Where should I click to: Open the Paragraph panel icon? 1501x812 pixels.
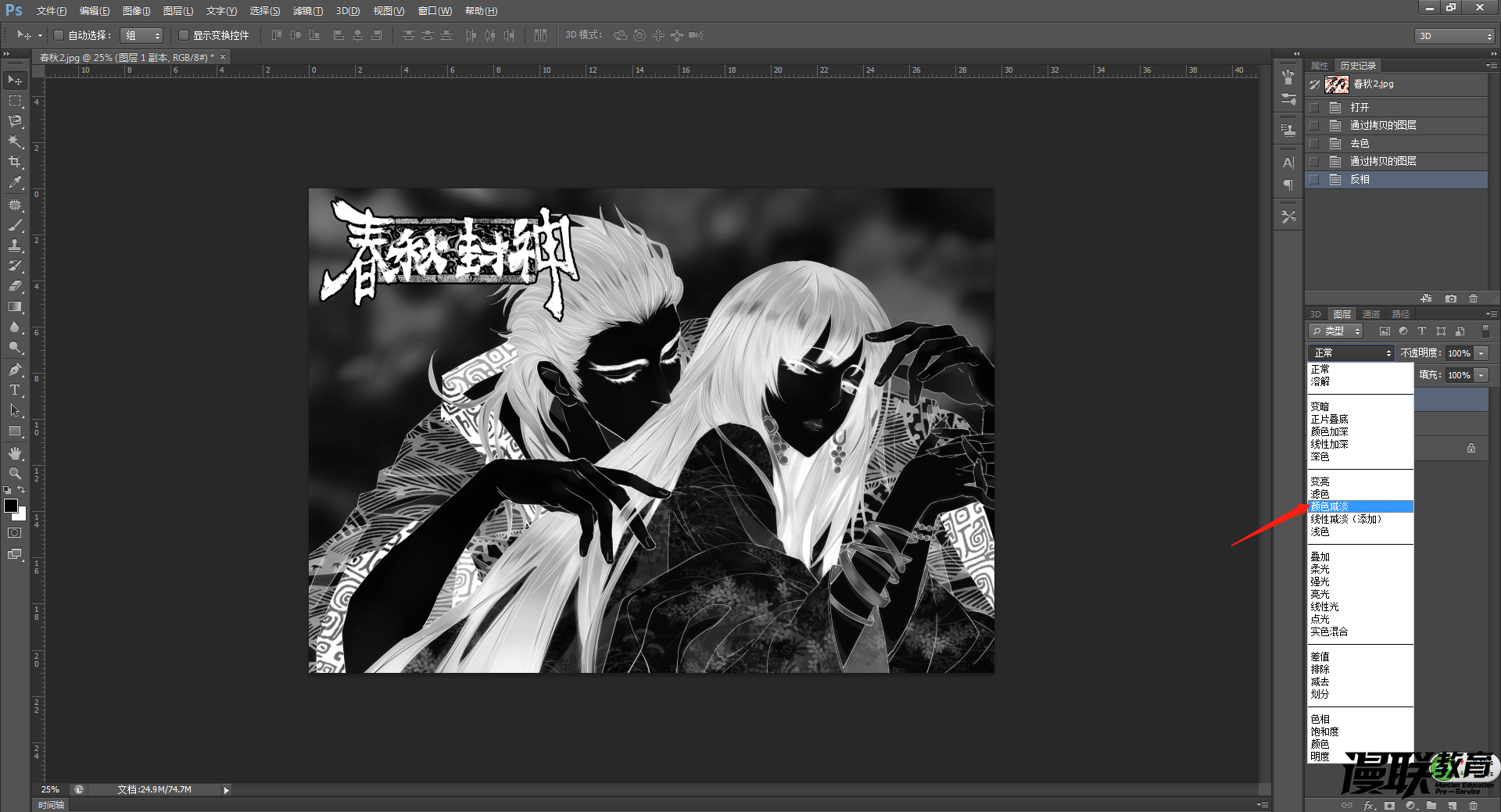1288,184
